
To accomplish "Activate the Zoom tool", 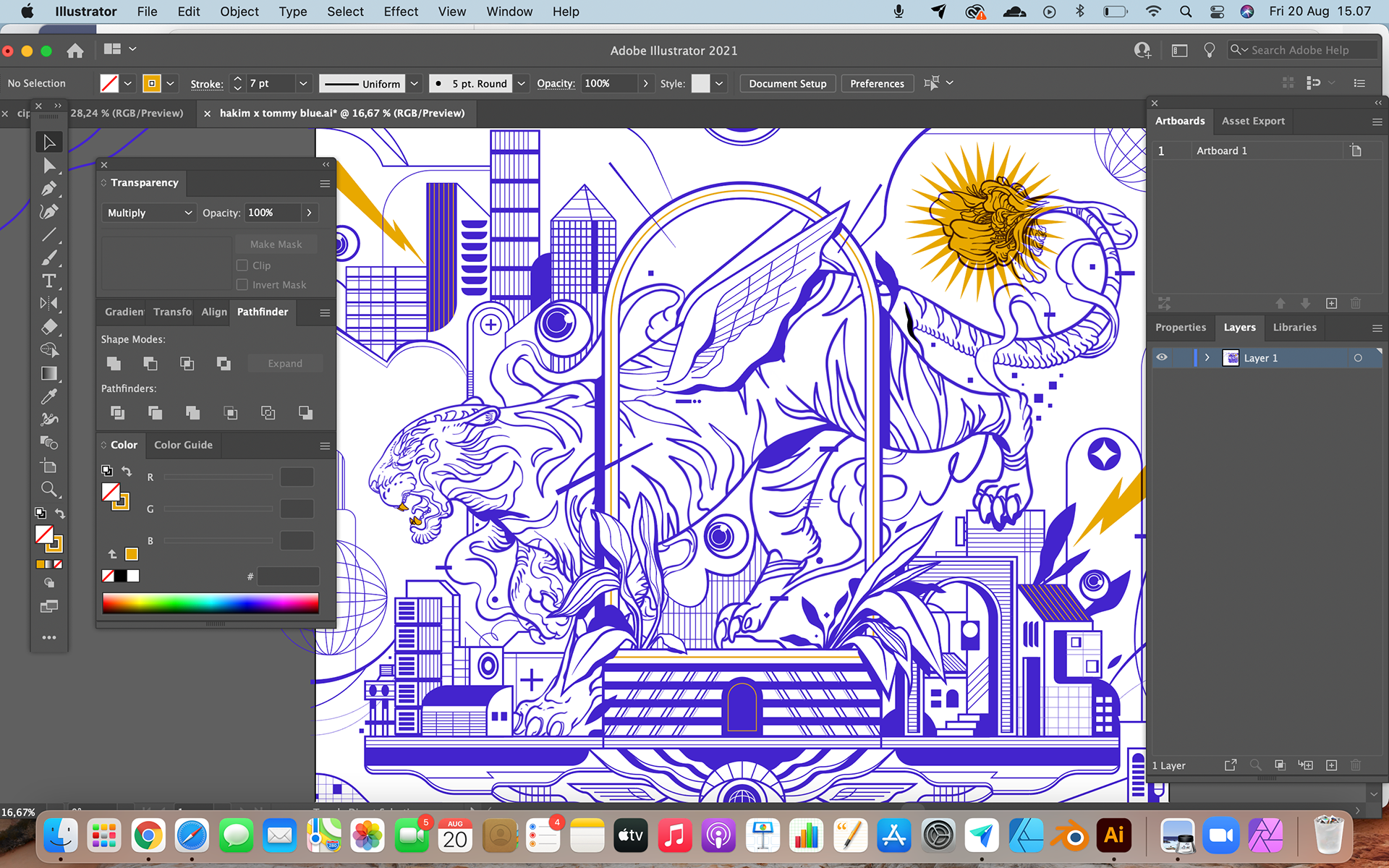I will pos(49,489).
